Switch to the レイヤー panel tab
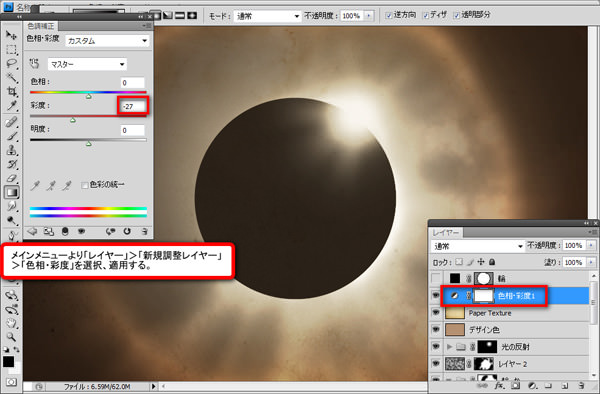This screenshot has width=600, height=394. point(446,232)
